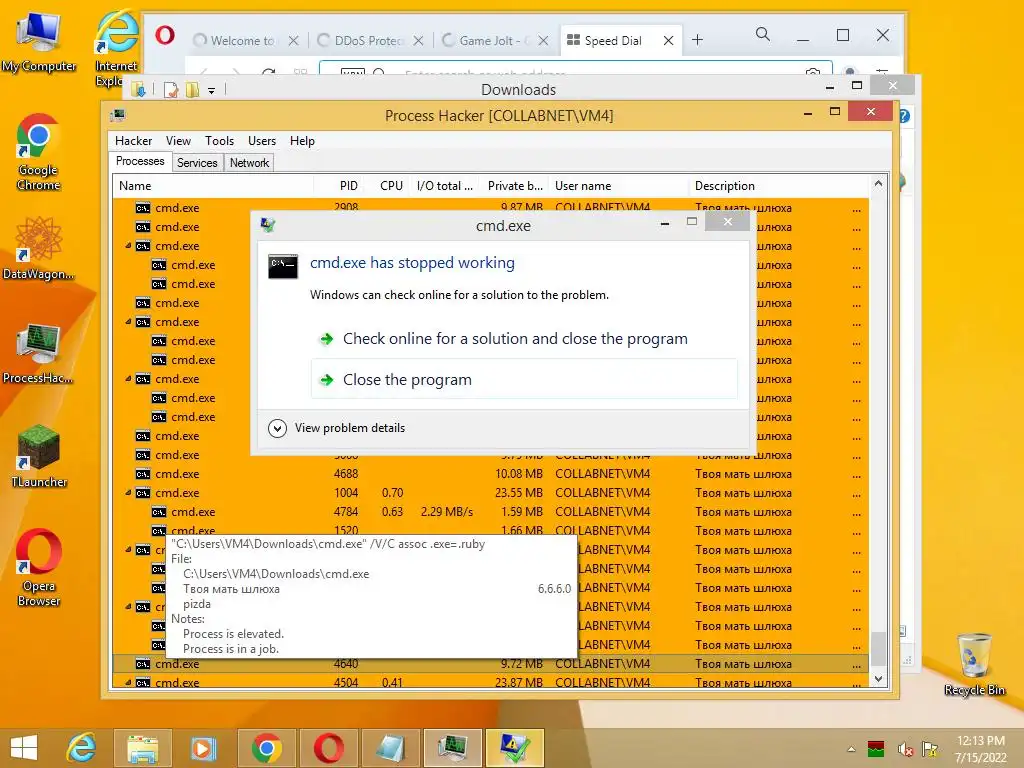The height and width of the screenshot is (768, 1024).
Task: Open Internet Explorer desktop shortcut
Action: (116, 49)
